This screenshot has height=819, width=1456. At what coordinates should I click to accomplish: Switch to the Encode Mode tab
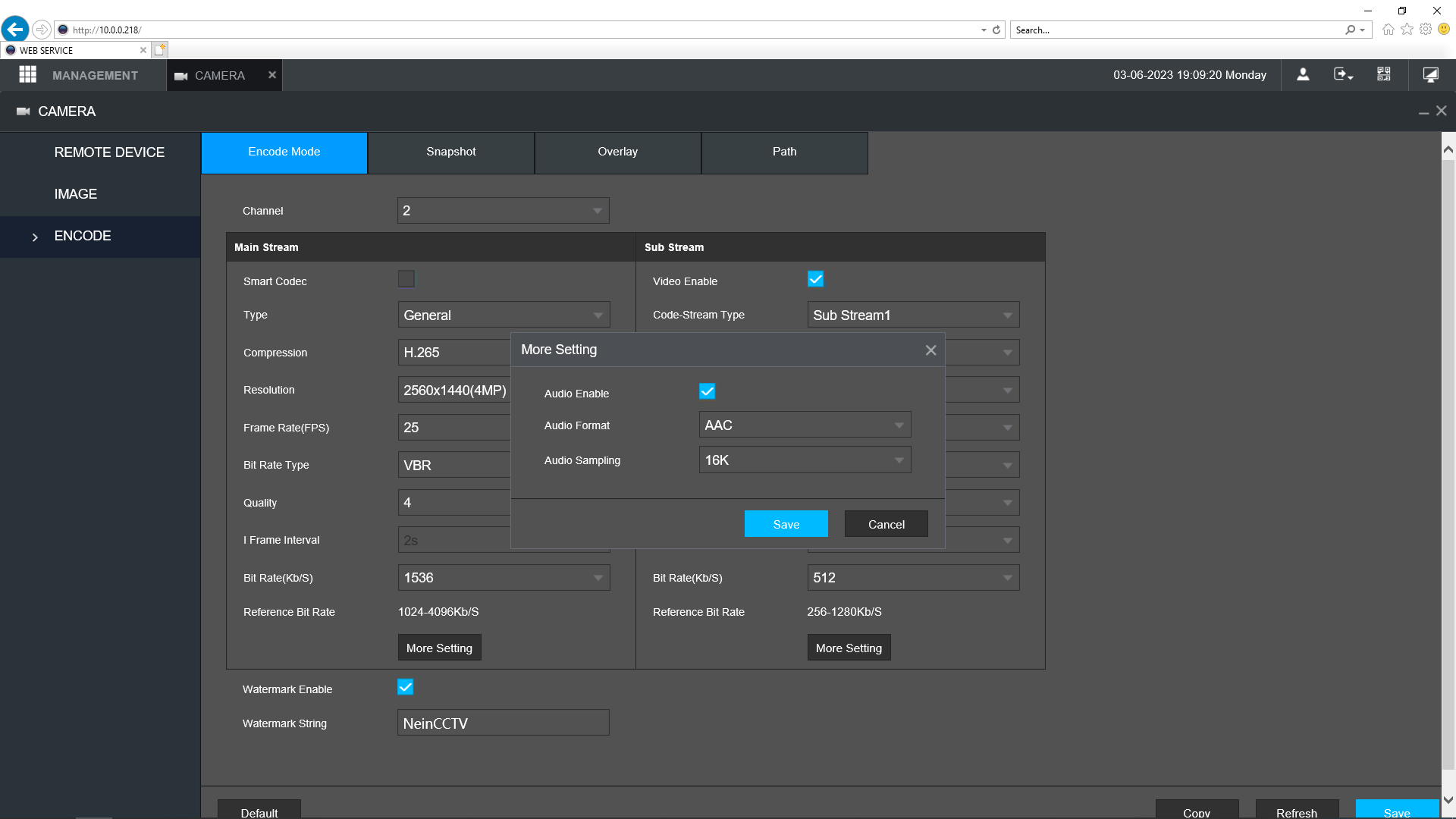click(x=284, y=152)
